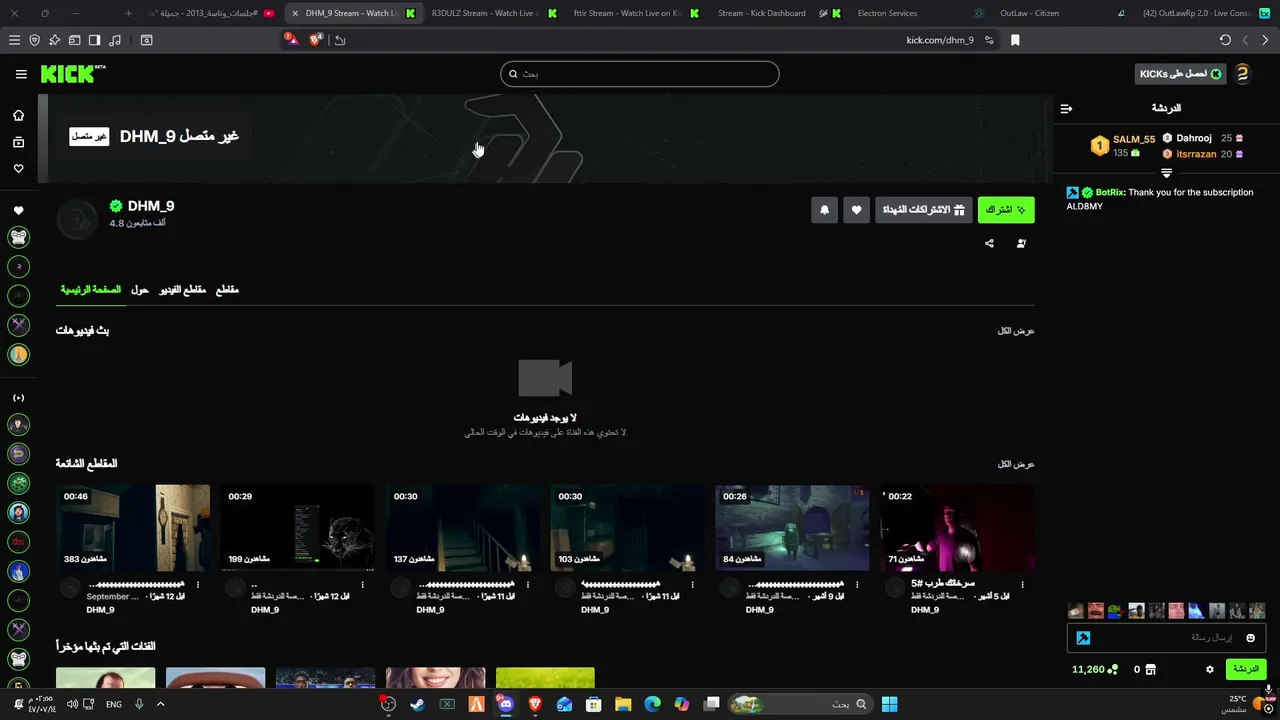Image resolution: width=1280 pixels, height=720 pixels.
Task: Focus the Kick search field
Action: (640, 74)
